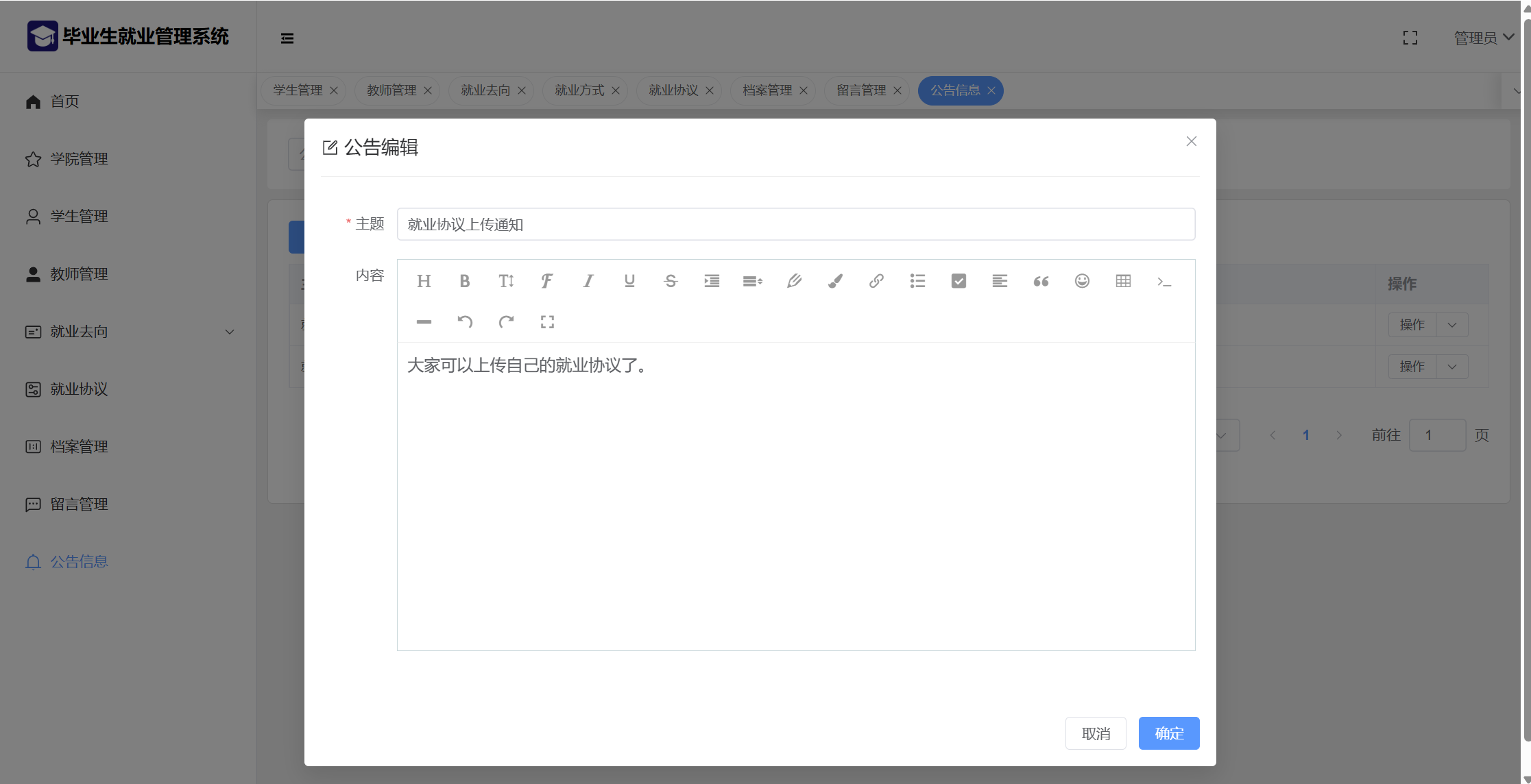Open the emoji picker in editor

tap(1082, 281)
